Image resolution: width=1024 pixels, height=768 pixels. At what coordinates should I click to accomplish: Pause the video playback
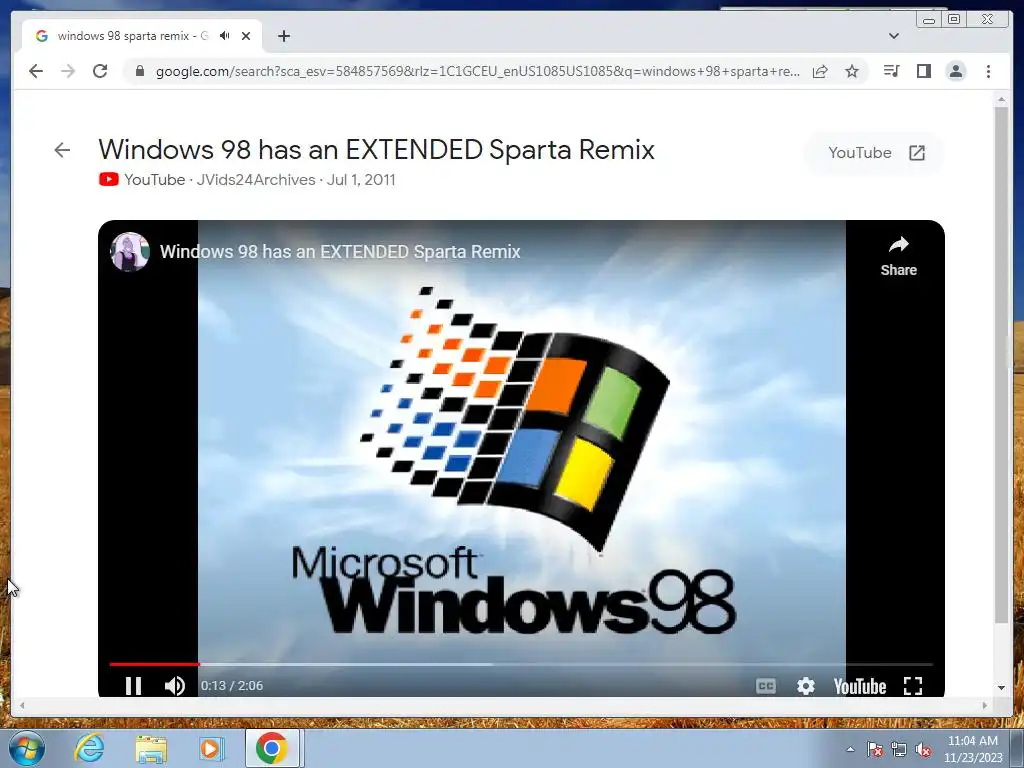[x=133, y=686]
